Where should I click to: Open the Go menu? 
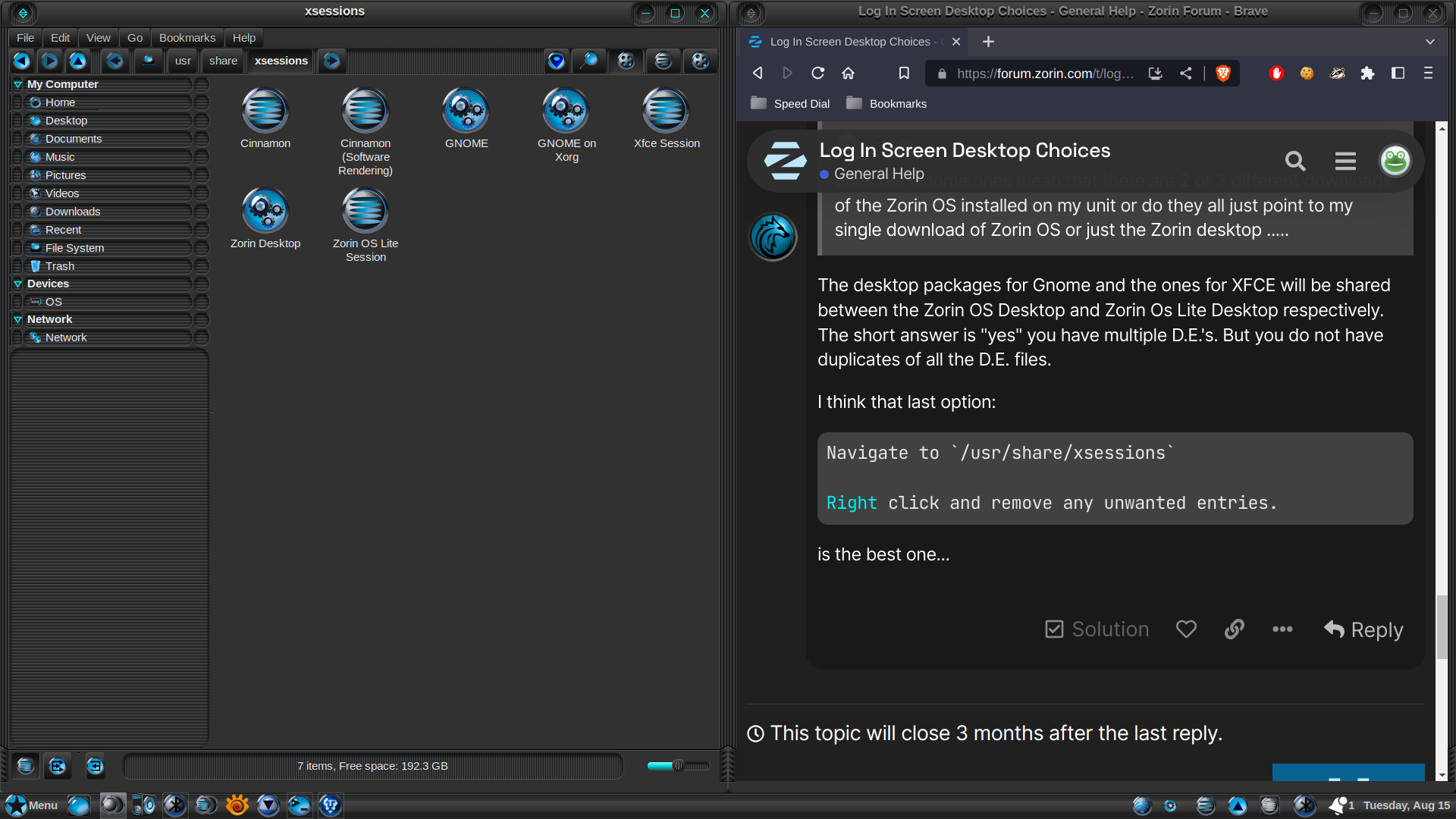pos(135,38)
